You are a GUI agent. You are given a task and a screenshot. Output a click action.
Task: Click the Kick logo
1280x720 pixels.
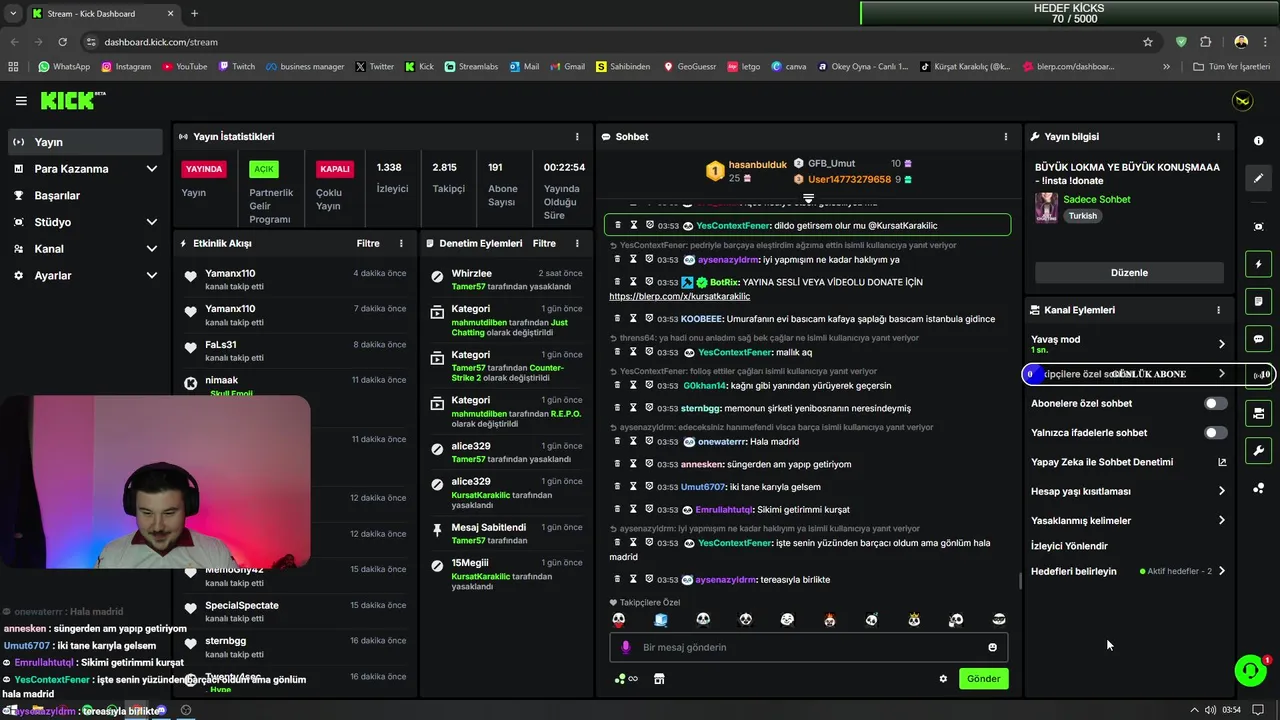pos(73,101)
